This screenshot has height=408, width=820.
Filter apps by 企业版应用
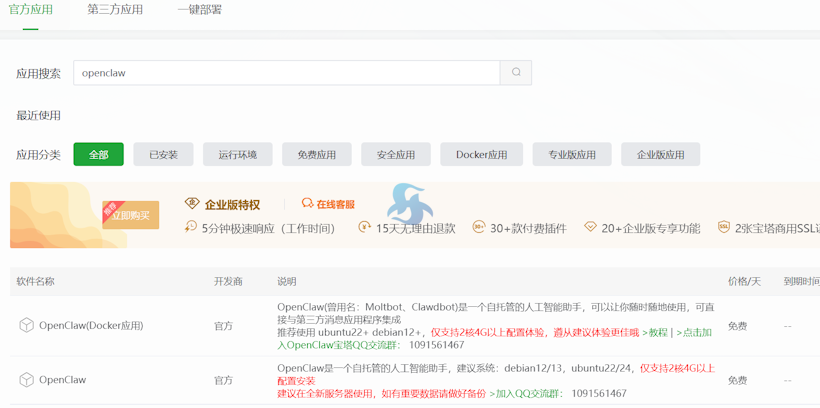point(660,154)
